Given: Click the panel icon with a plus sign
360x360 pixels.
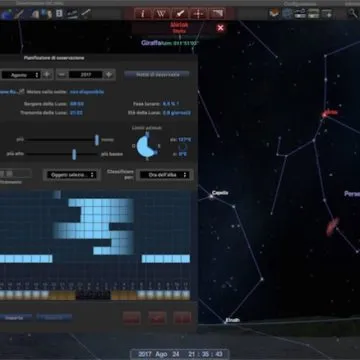Looking at the screenshot, I should [327, 14].
